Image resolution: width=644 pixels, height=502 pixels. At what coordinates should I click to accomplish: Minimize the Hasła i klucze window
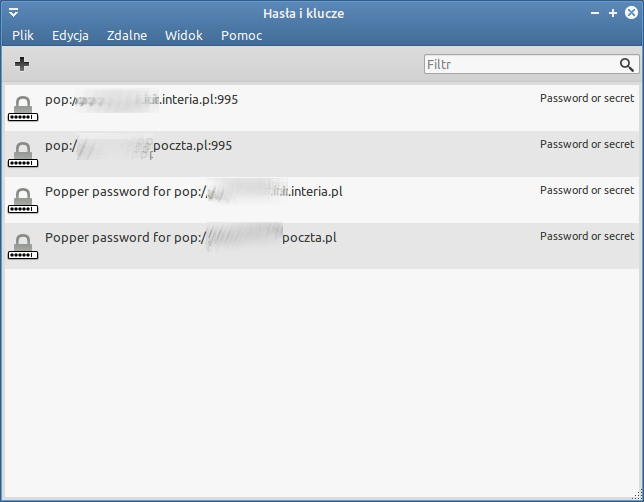click(595, 13)
